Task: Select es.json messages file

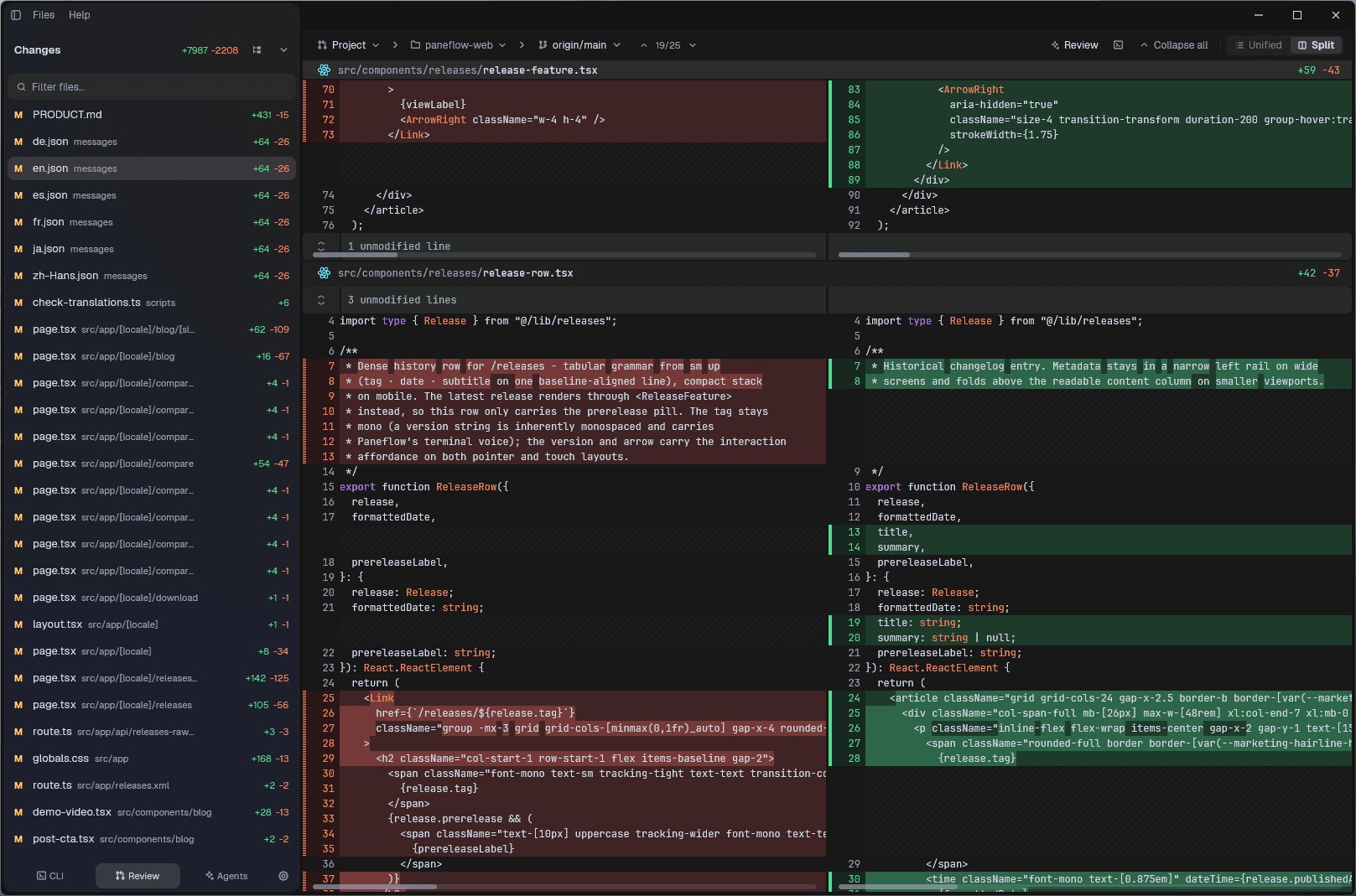Action: (151, 195)
